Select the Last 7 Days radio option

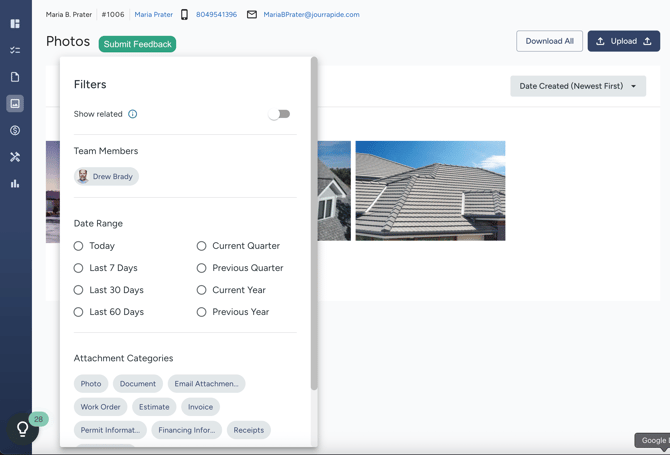[79, 268]
